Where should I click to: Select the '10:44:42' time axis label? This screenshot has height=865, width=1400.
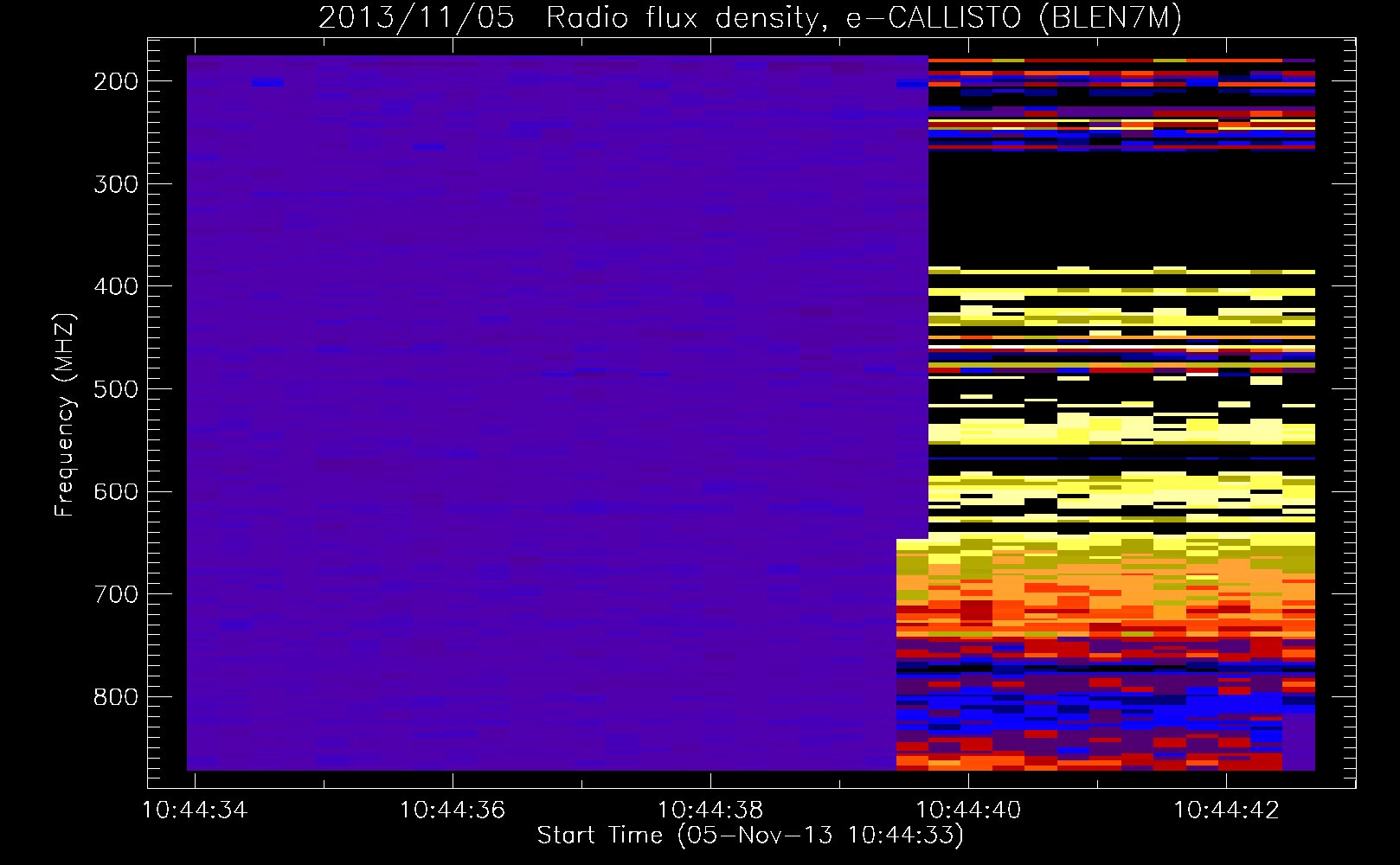pos(1226,810)
